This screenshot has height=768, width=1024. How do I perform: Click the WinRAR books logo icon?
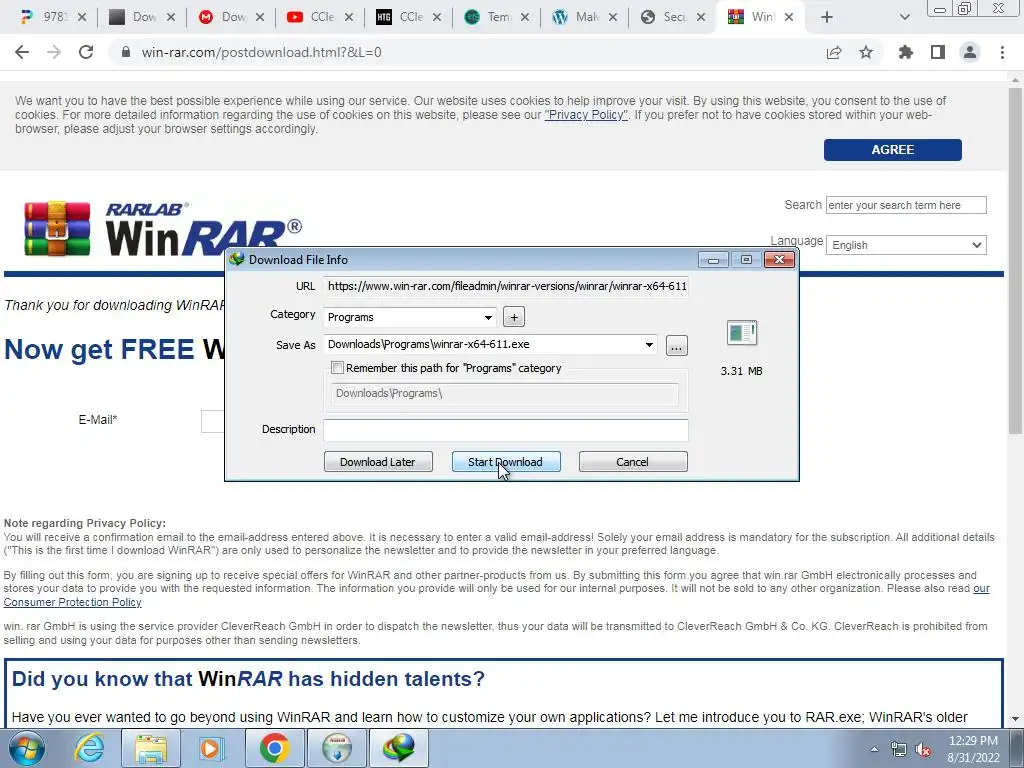pos(57,228)
